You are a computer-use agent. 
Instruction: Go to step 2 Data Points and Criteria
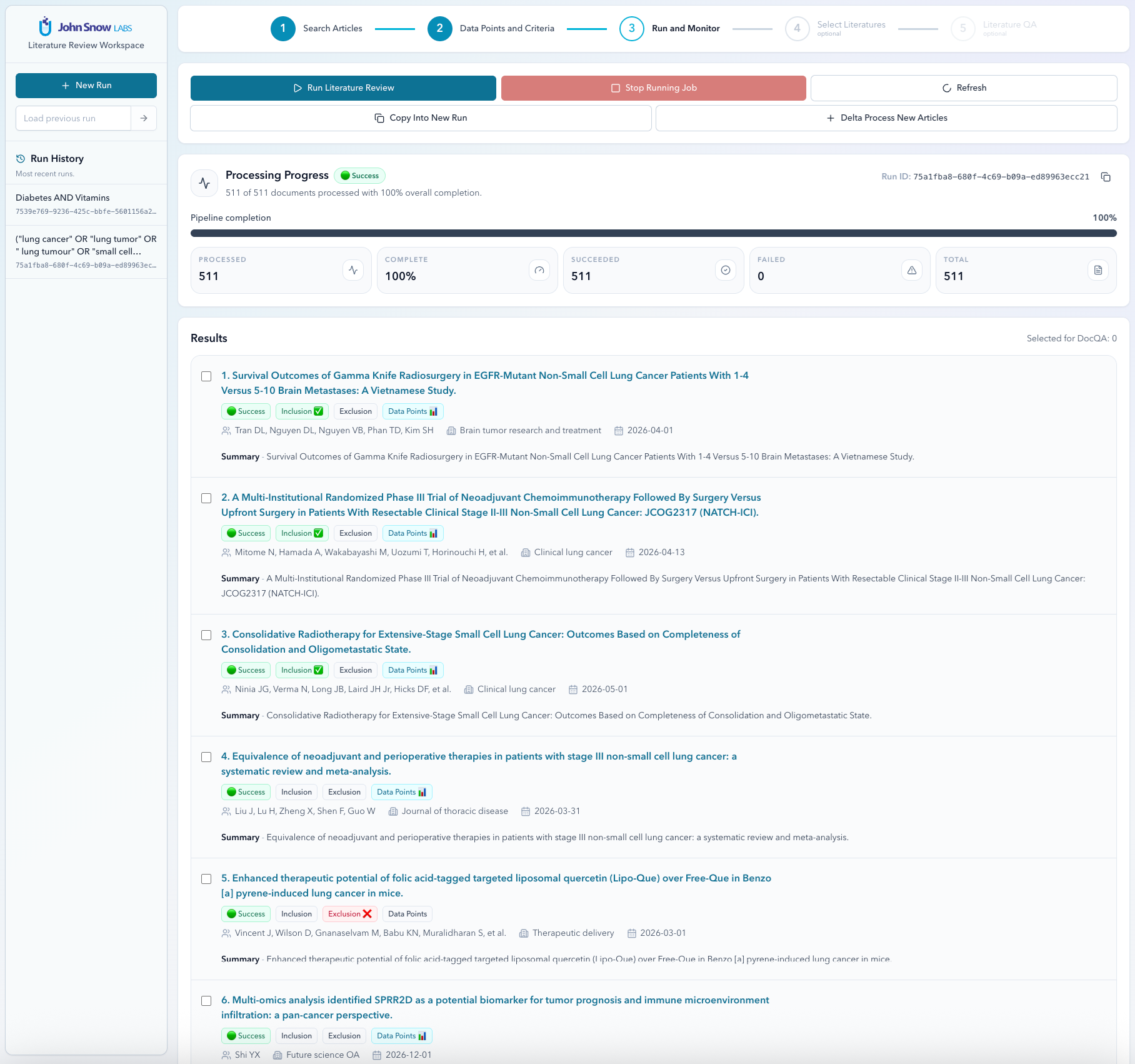click(491, 29)
